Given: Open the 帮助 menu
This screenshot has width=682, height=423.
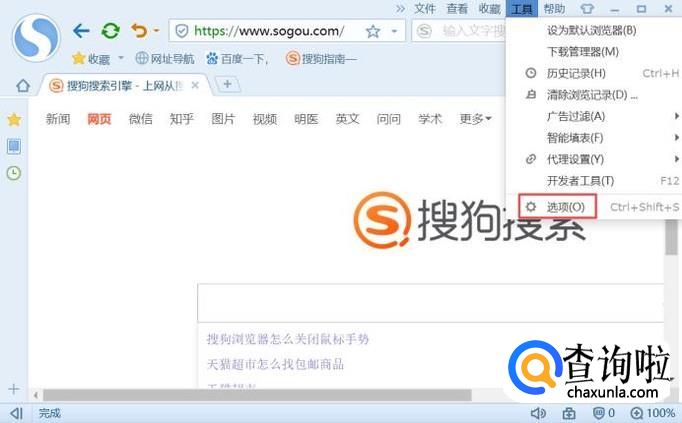Looking at the screenshot, I should tap(554, 9).
